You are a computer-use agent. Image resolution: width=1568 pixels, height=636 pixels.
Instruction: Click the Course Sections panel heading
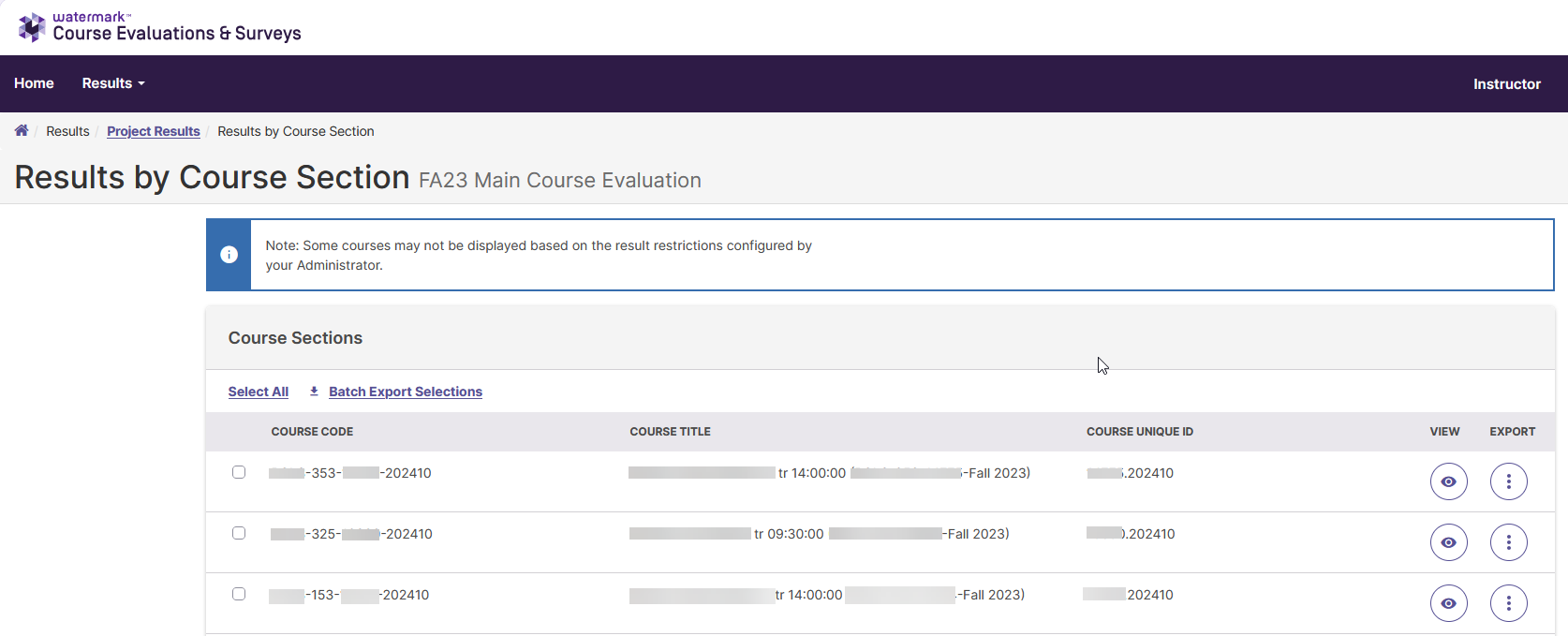(295, 338)
